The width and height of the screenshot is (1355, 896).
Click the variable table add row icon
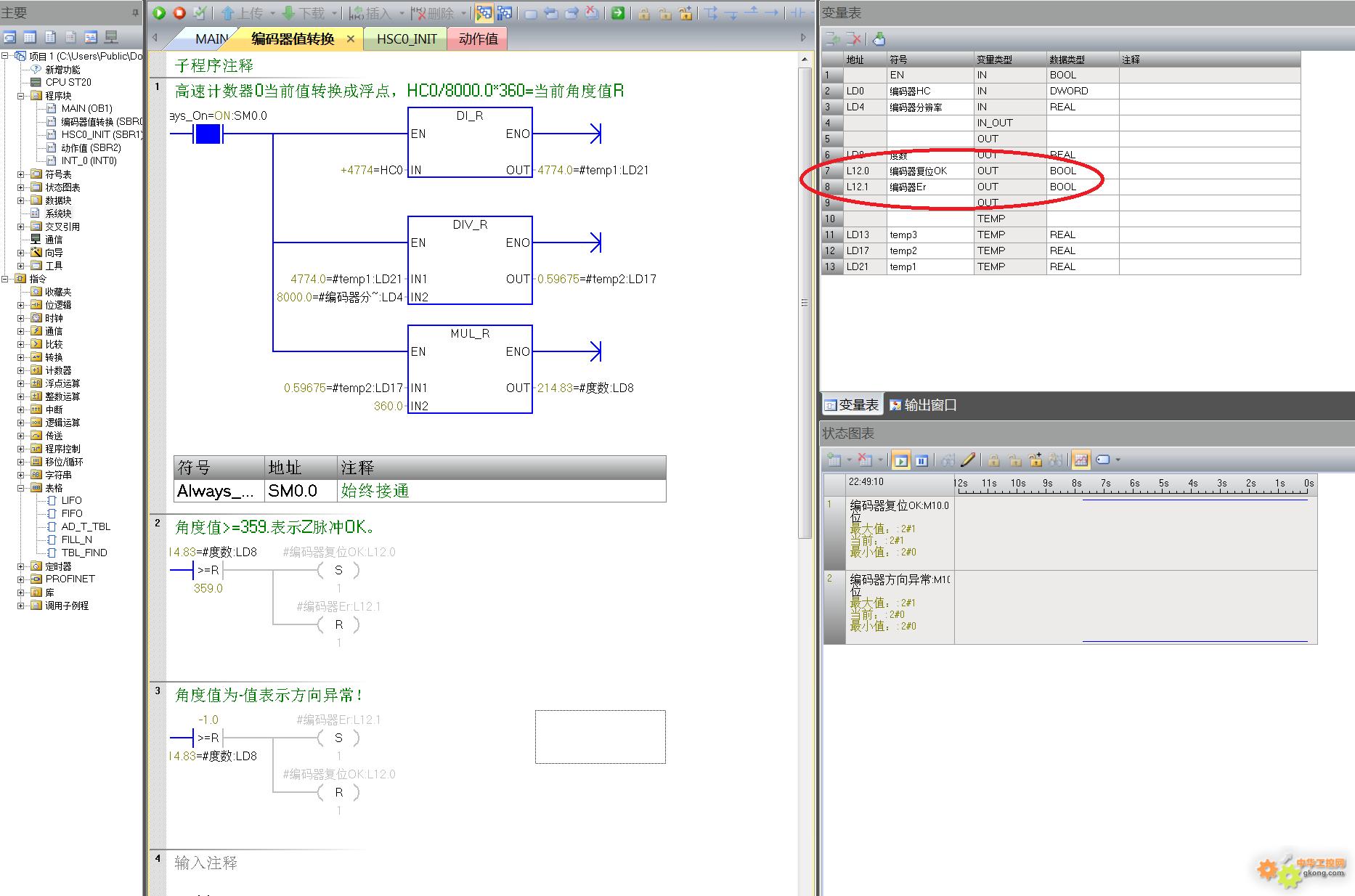tap(833, 38)
